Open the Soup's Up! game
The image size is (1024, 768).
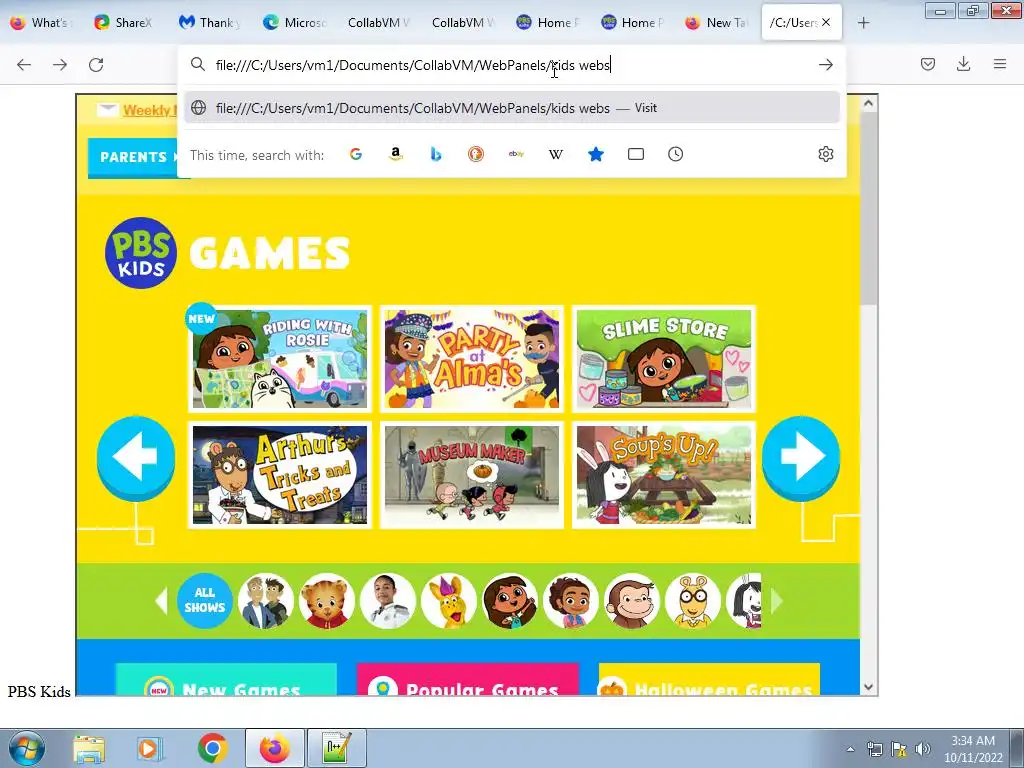pos(664,475)
